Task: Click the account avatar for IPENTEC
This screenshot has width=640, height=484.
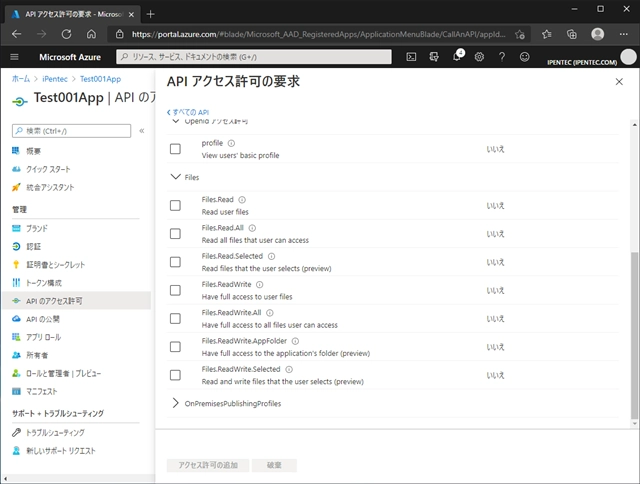Action: 628,57
